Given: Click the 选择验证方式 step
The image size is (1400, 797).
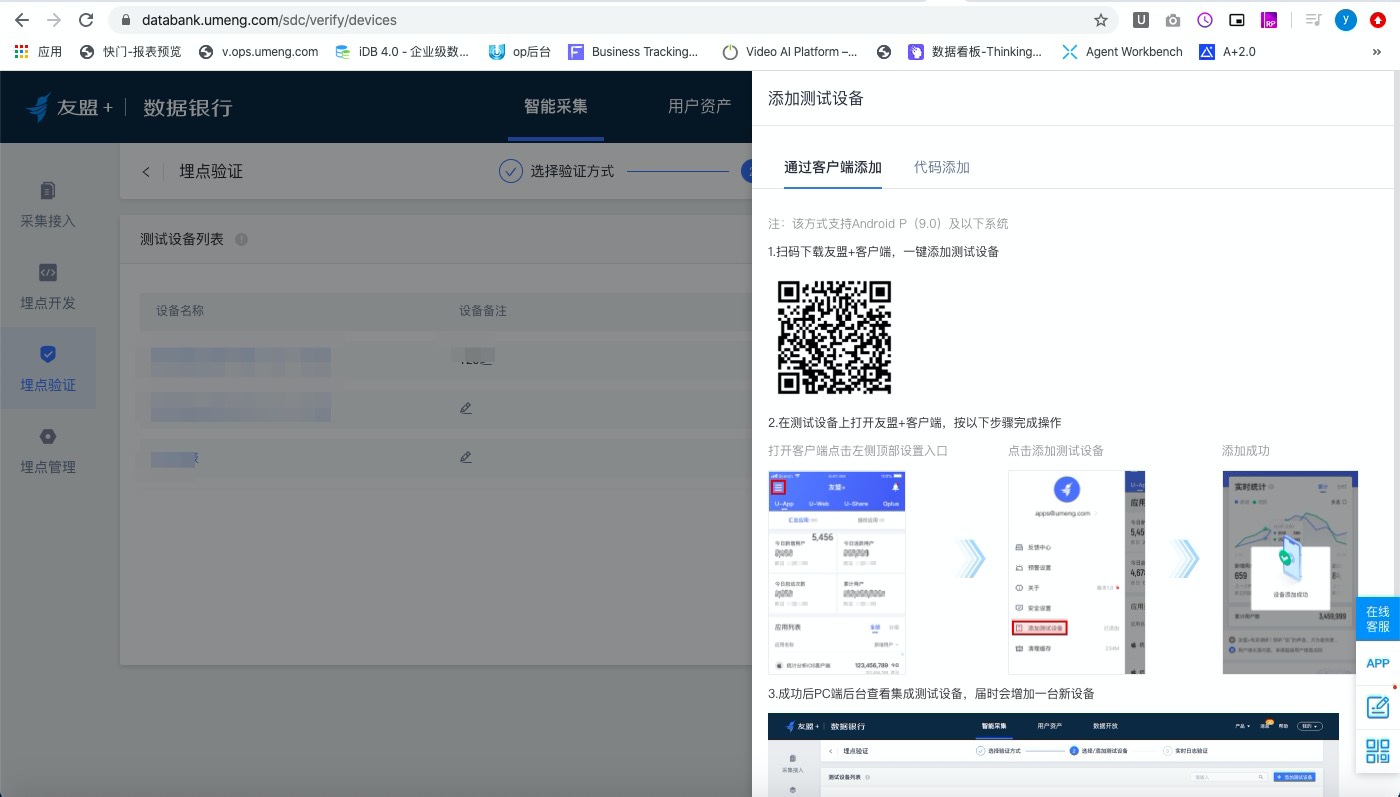Looking at the screenshot, I should pyautogui.click(x=557, y=172).
